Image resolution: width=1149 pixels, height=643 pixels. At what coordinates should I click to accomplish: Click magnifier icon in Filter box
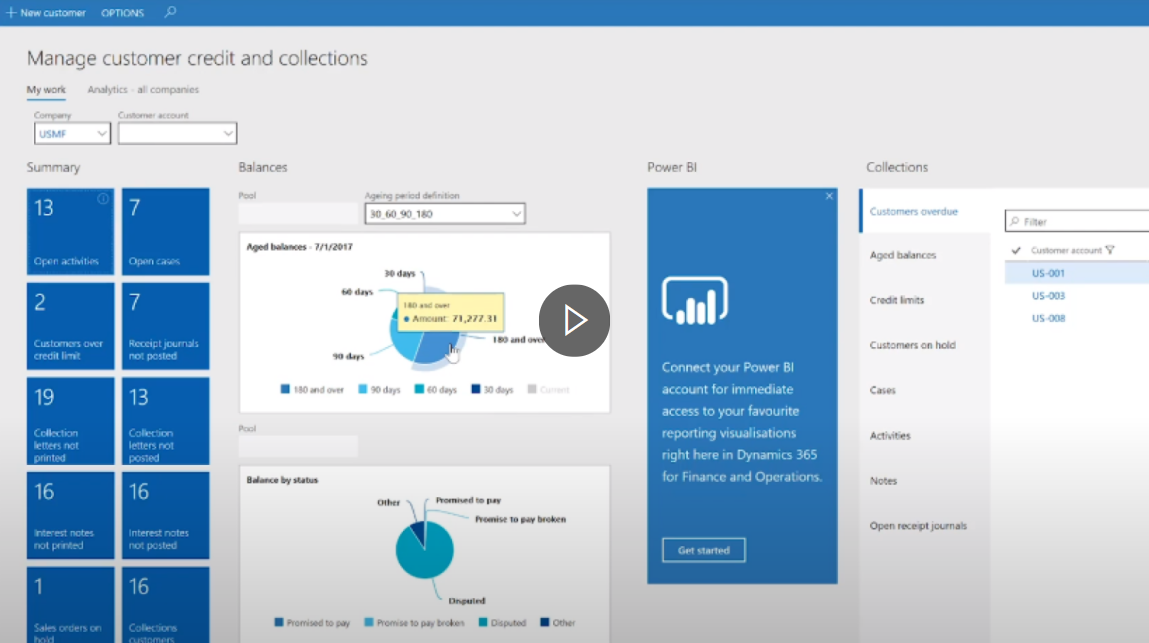click(x=1015, y=221)
